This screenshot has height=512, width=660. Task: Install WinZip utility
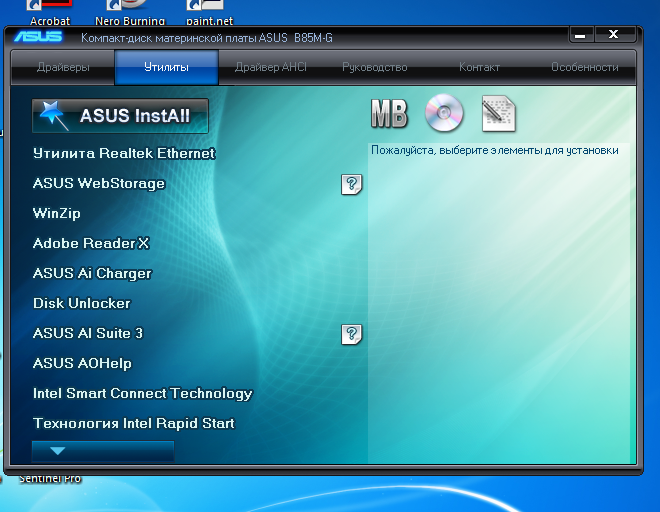(56, 213)
